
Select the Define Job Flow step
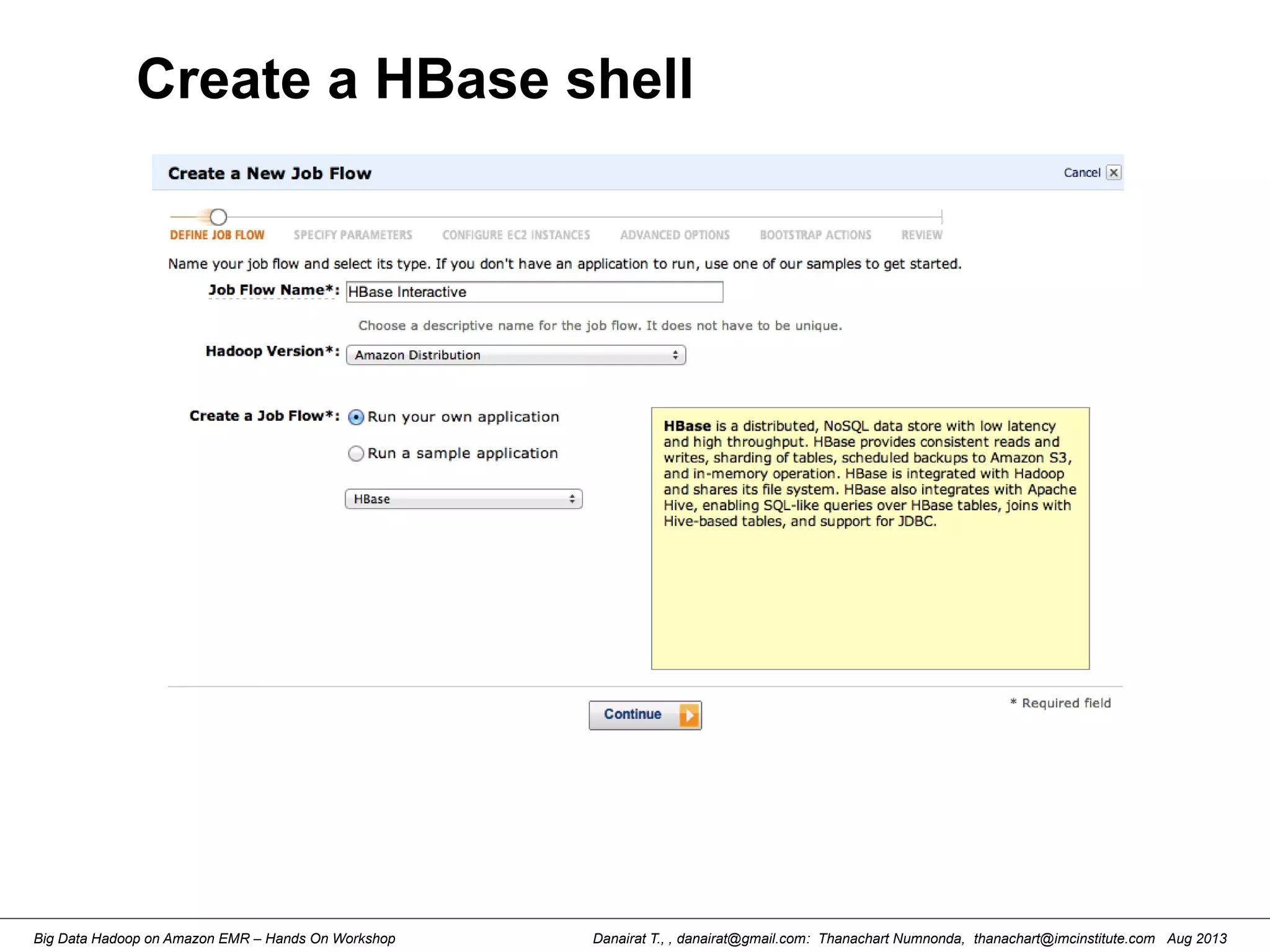tap(217, 235)
